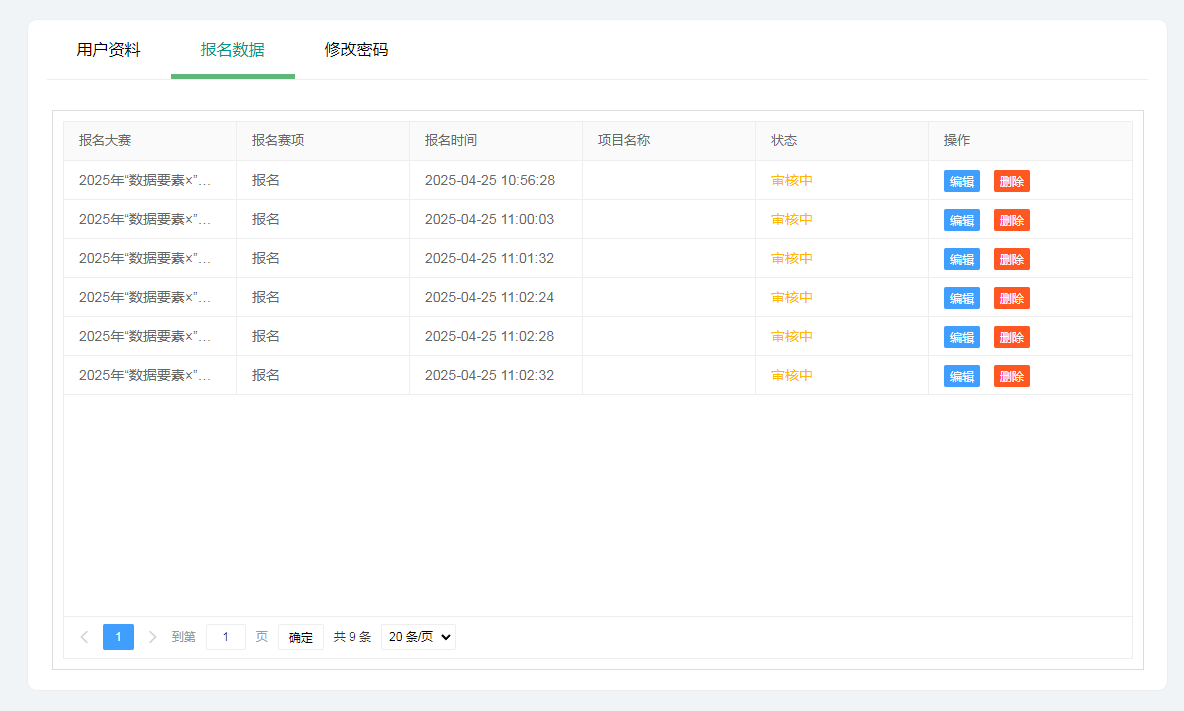Focus the jump-to-page number field
The height and width of the screenshot is (711, 1184).
226,637
